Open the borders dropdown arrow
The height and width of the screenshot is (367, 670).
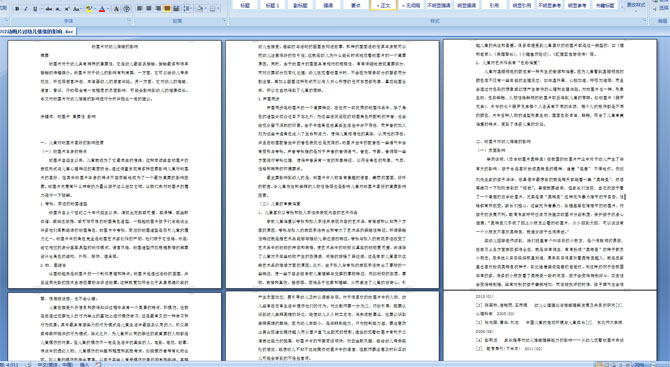[x=218, y=9]
